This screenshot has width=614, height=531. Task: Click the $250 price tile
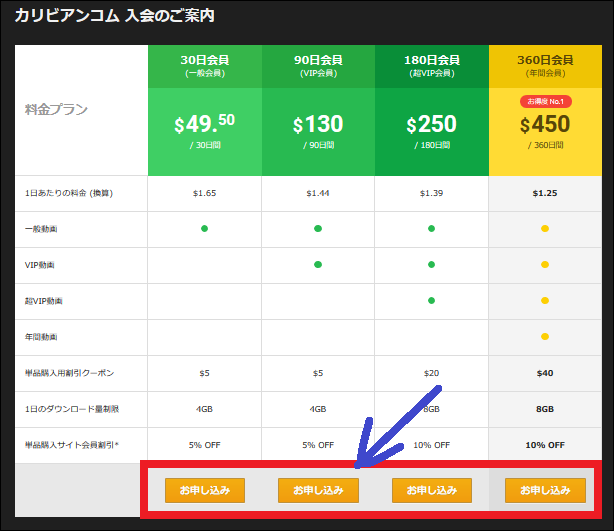(x=431, y=130)
